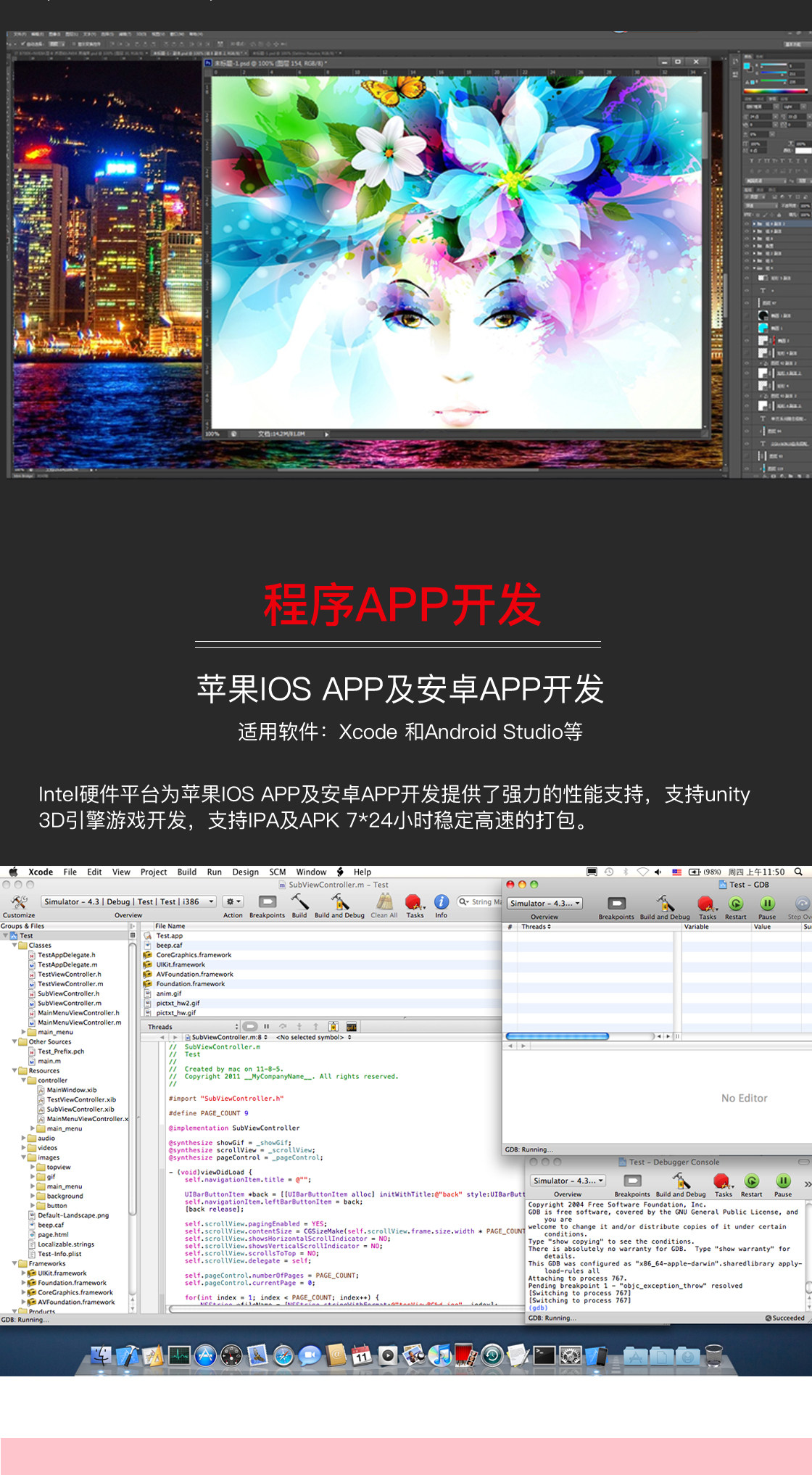
Task: Open the Xcode File menu
Action: click(70, 872)
